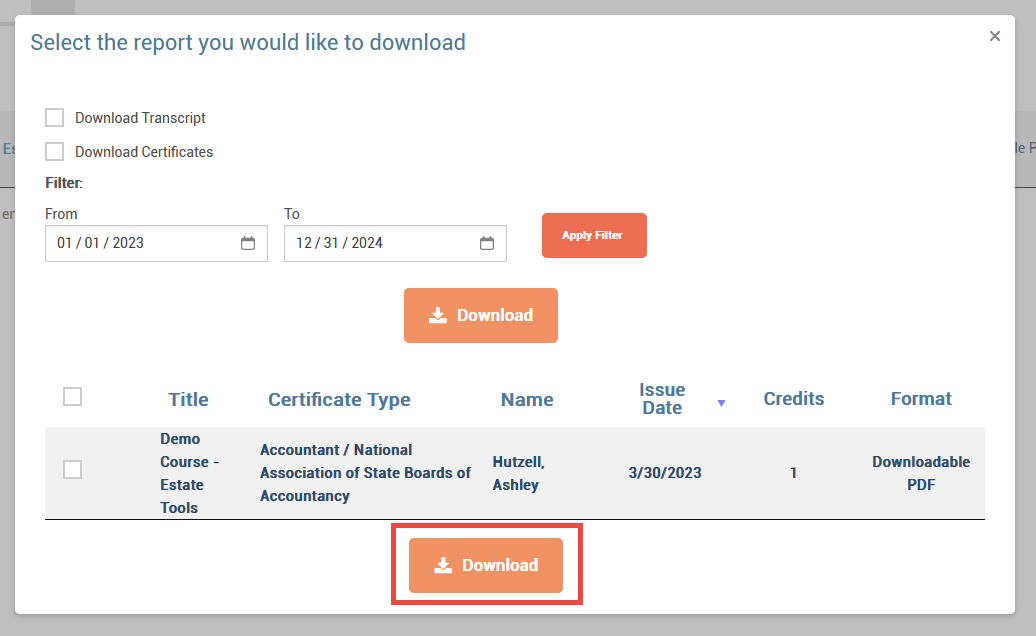Check the Demo Course - Estate Tools row
Screen dimensions: 1036x636
click(73, 470)
